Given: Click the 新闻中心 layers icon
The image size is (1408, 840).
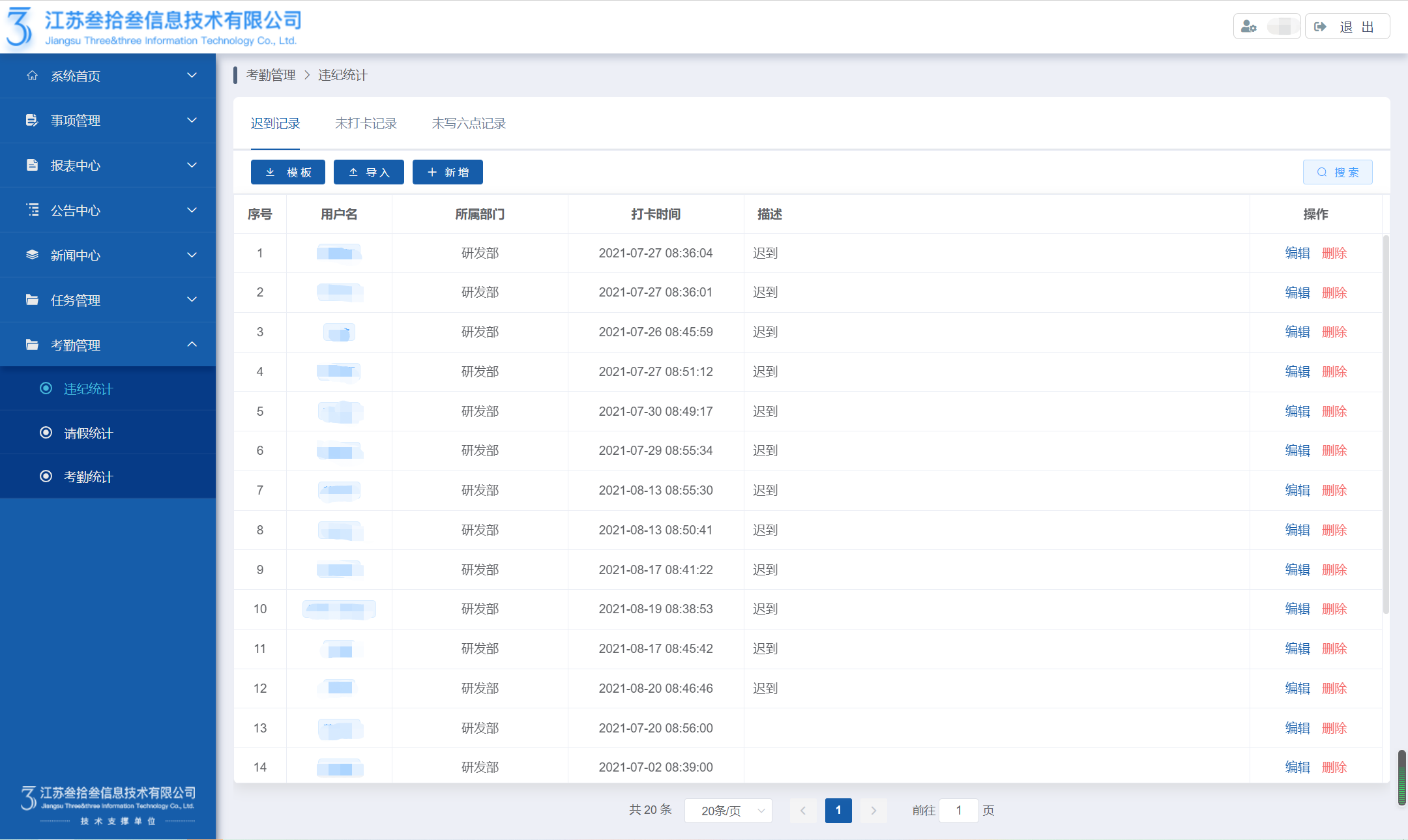Looking at the screenshot, I should click(x=32, y=255).
